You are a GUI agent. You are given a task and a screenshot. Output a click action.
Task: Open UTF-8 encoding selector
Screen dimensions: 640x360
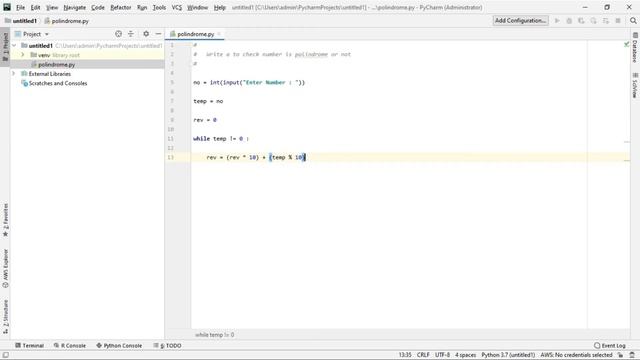[442, 355]
